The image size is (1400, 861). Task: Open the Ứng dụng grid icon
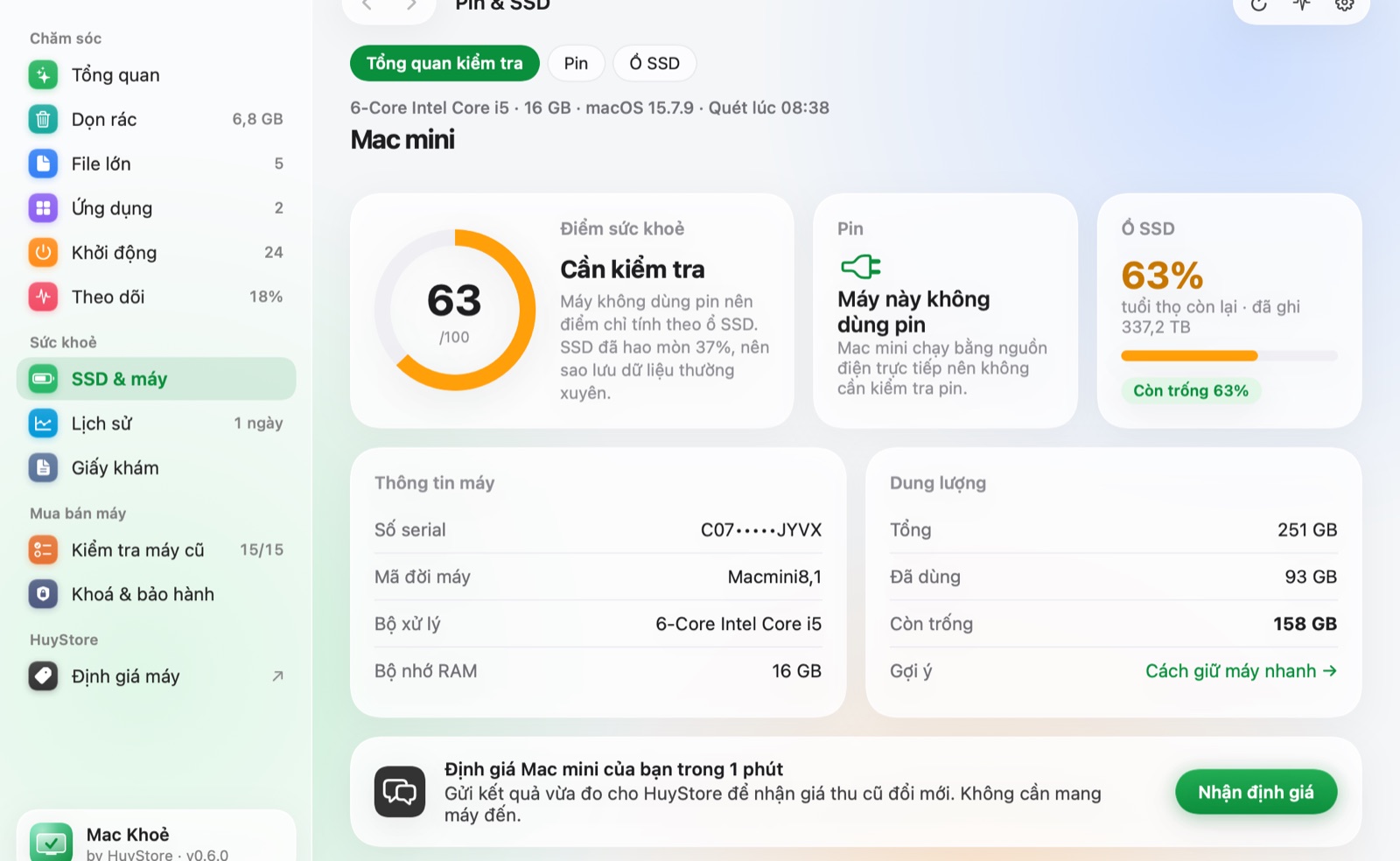pos(43,208)
